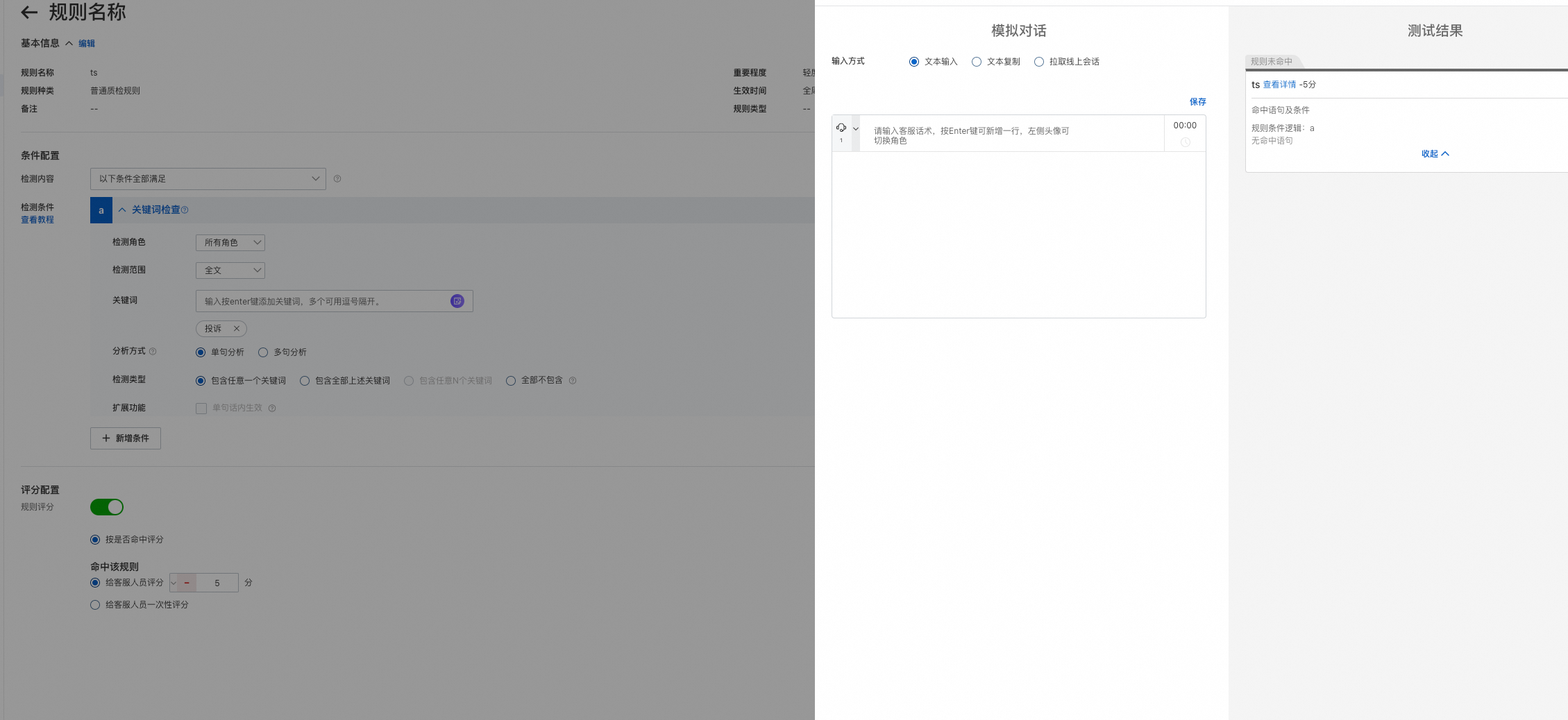1568x720 pixels.
Task: Click the agent headset avatar icon
Action: 841,128
